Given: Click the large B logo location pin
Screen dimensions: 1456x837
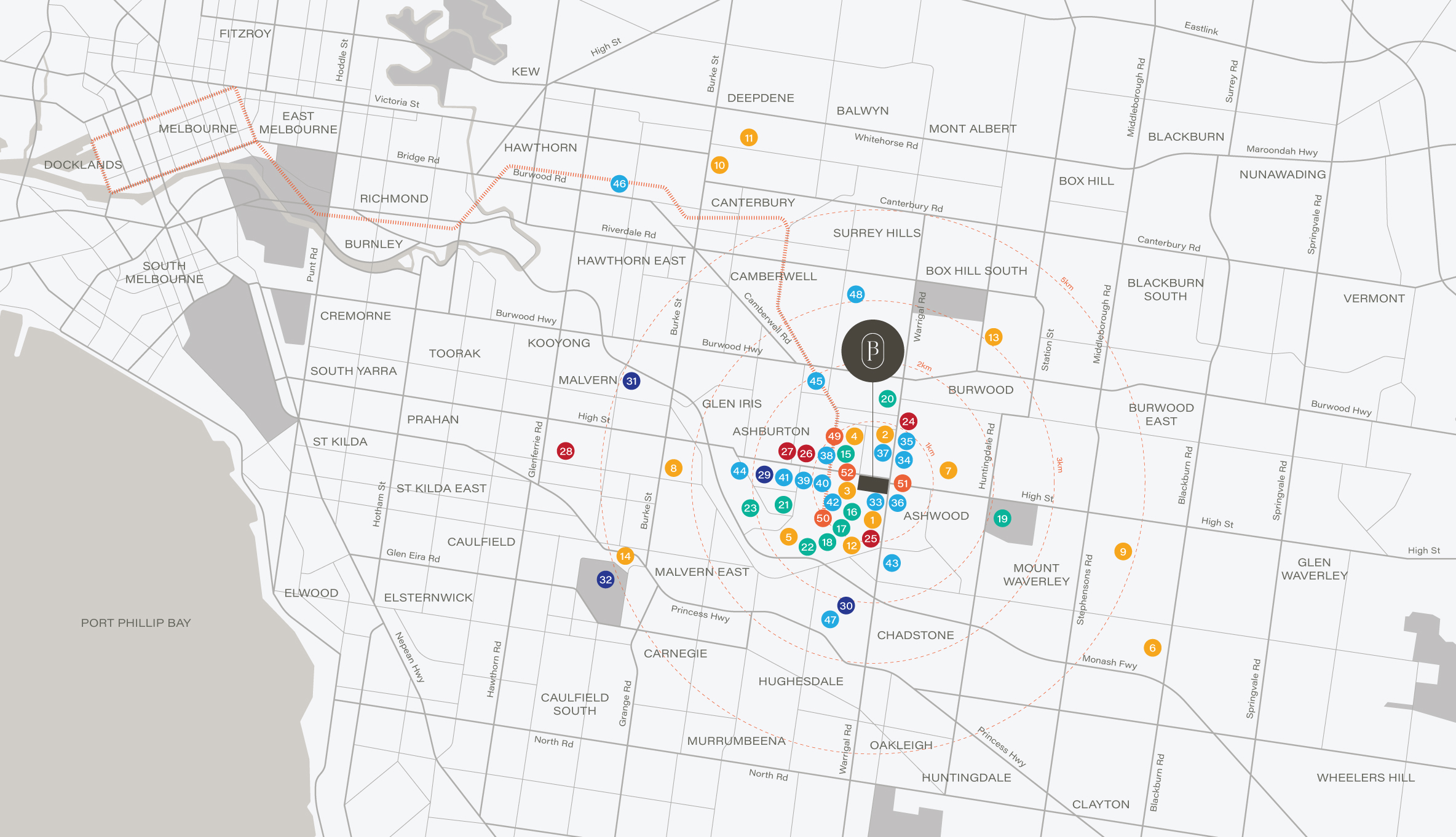Looking at the screenshot, I should tap(872, 351).
